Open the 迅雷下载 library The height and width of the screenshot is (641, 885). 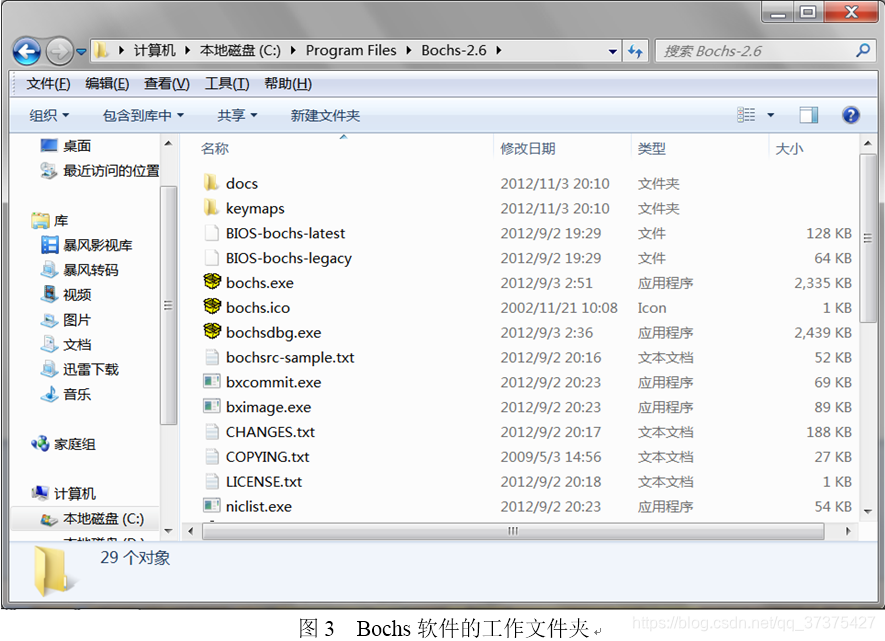point(80,369)
